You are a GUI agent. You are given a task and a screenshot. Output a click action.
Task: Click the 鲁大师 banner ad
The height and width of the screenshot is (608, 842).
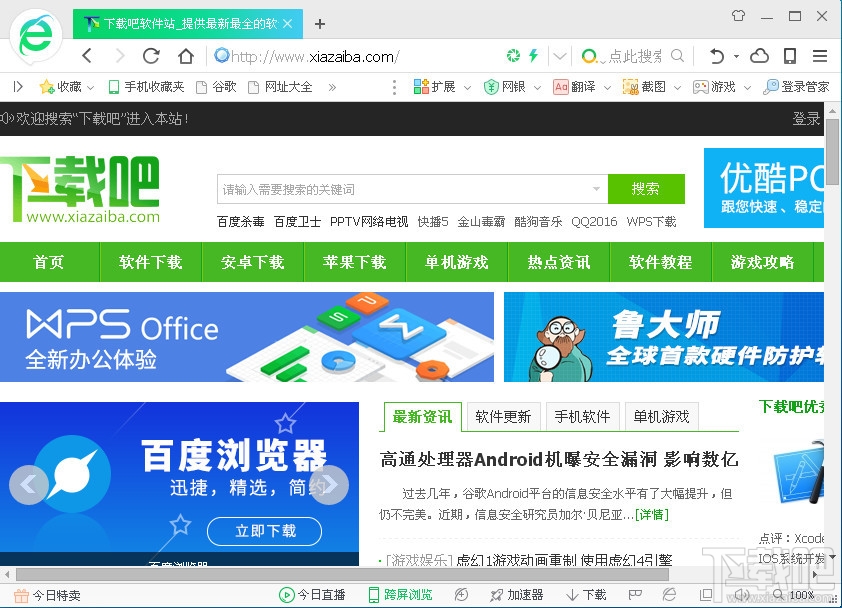pos(664,337)
